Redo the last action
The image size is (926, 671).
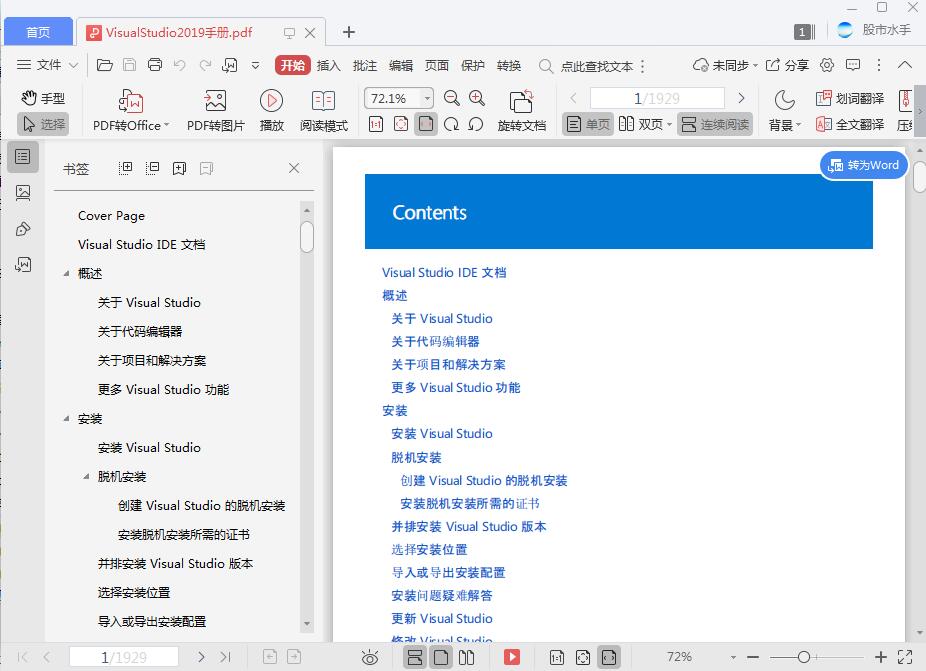tap(205, 65)
